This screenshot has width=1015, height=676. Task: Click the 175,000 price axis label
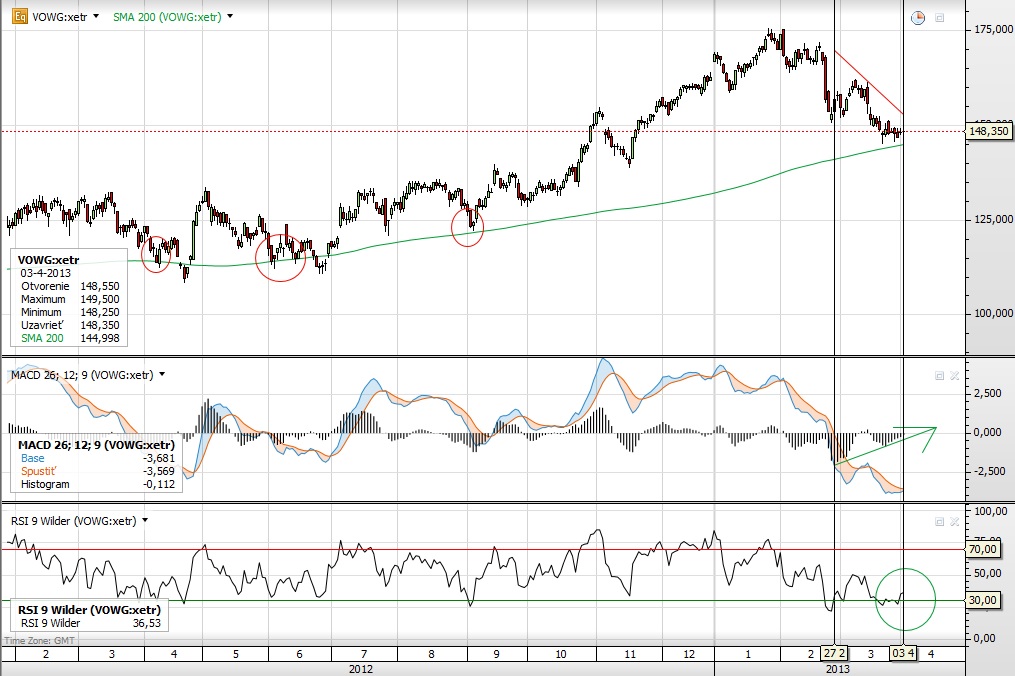coord(993,29)
